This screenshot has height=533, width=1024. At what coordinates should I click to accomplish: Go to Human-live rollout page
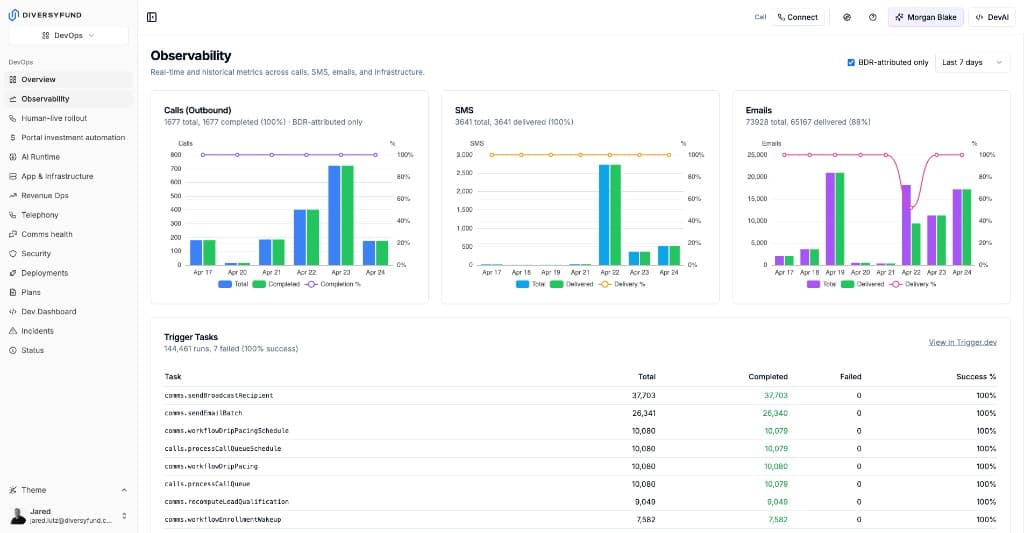(69, 118)
